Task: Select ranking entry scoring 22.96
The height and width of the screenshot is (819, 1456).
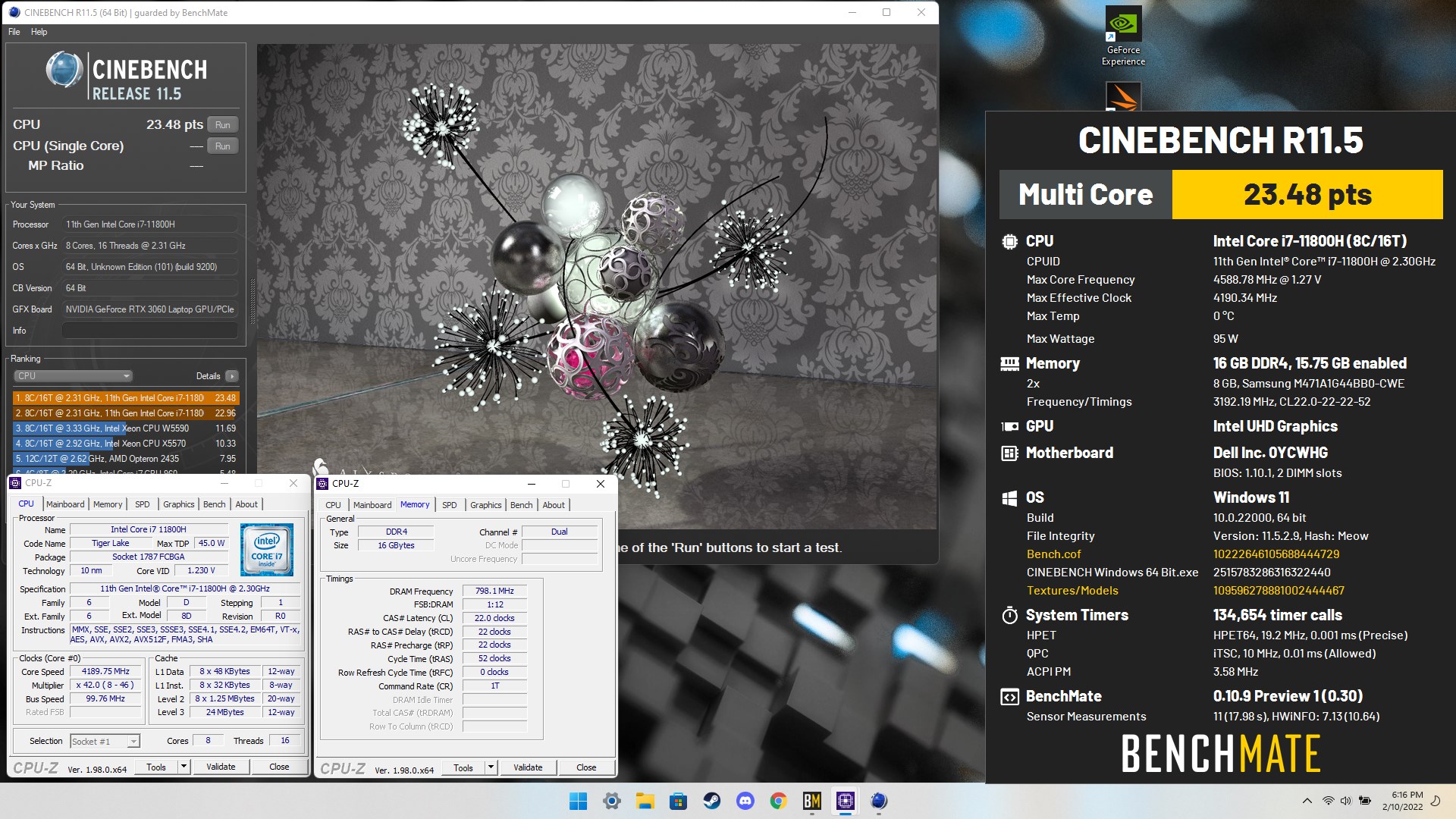Action: (x=126, y=413)
